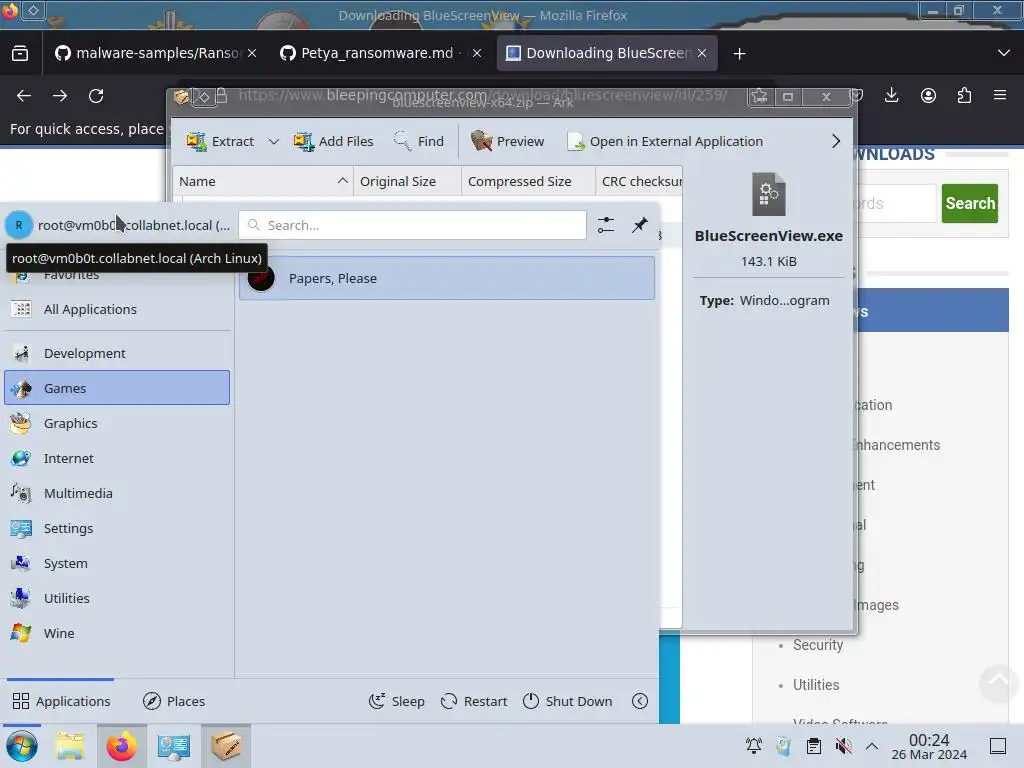The image size is (1024, 768).
Task: Select System category
Action: (x=117, y=563)
